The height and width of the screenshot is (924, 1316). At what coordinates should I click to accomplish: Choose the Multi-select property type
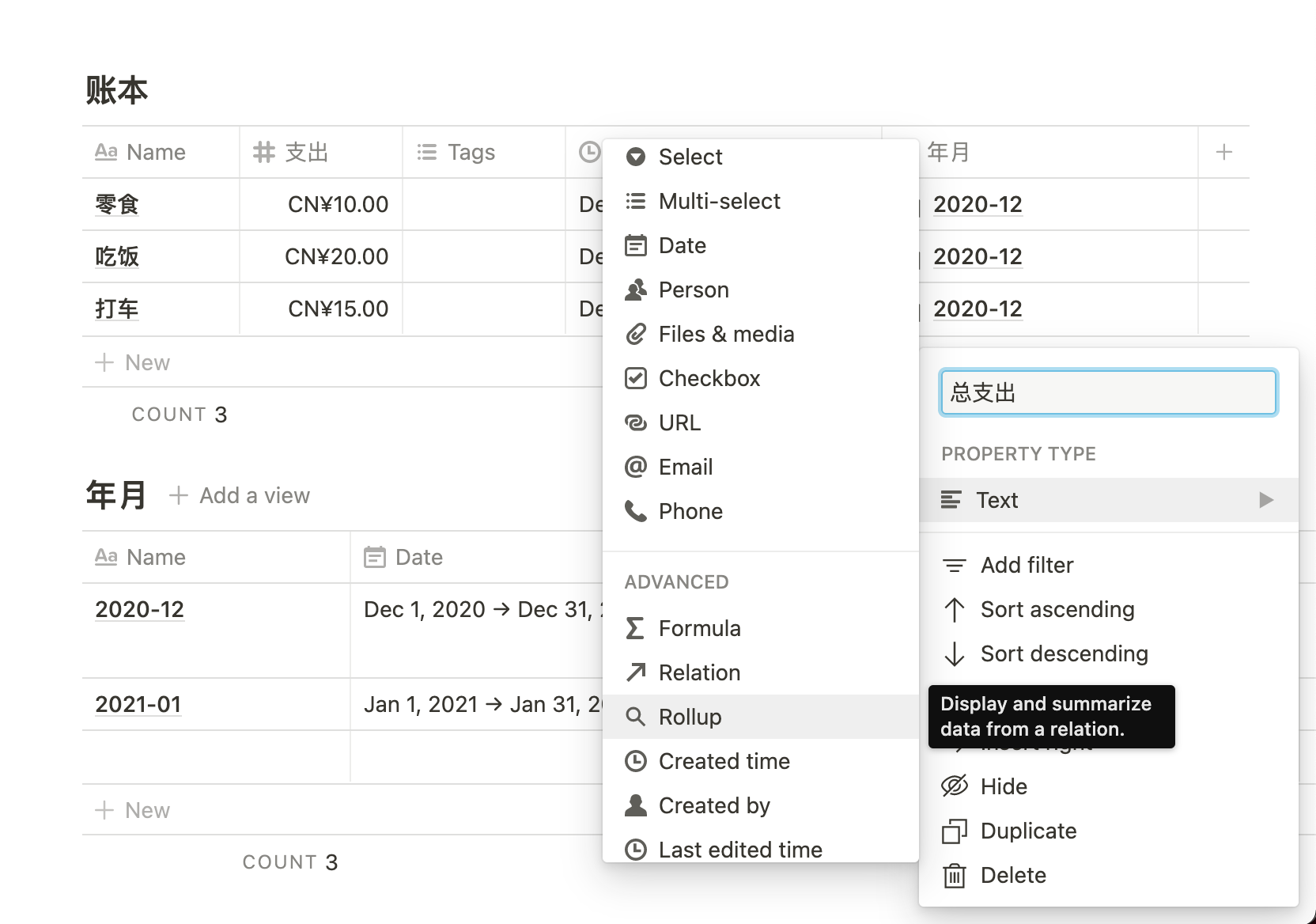(x=719, y=201)
